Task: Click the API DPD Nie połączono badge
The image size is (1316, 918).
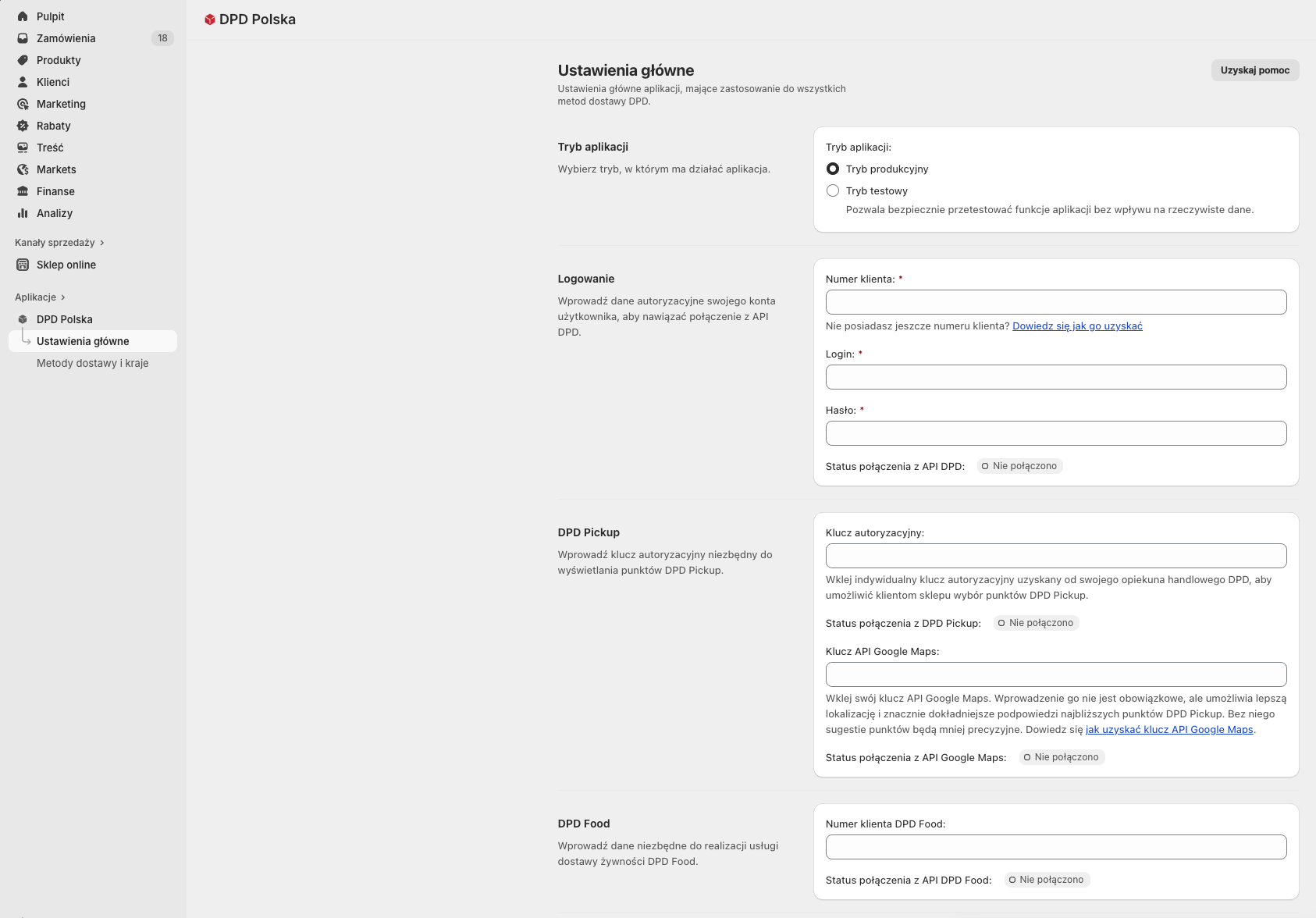Action: click(1019, 466)
